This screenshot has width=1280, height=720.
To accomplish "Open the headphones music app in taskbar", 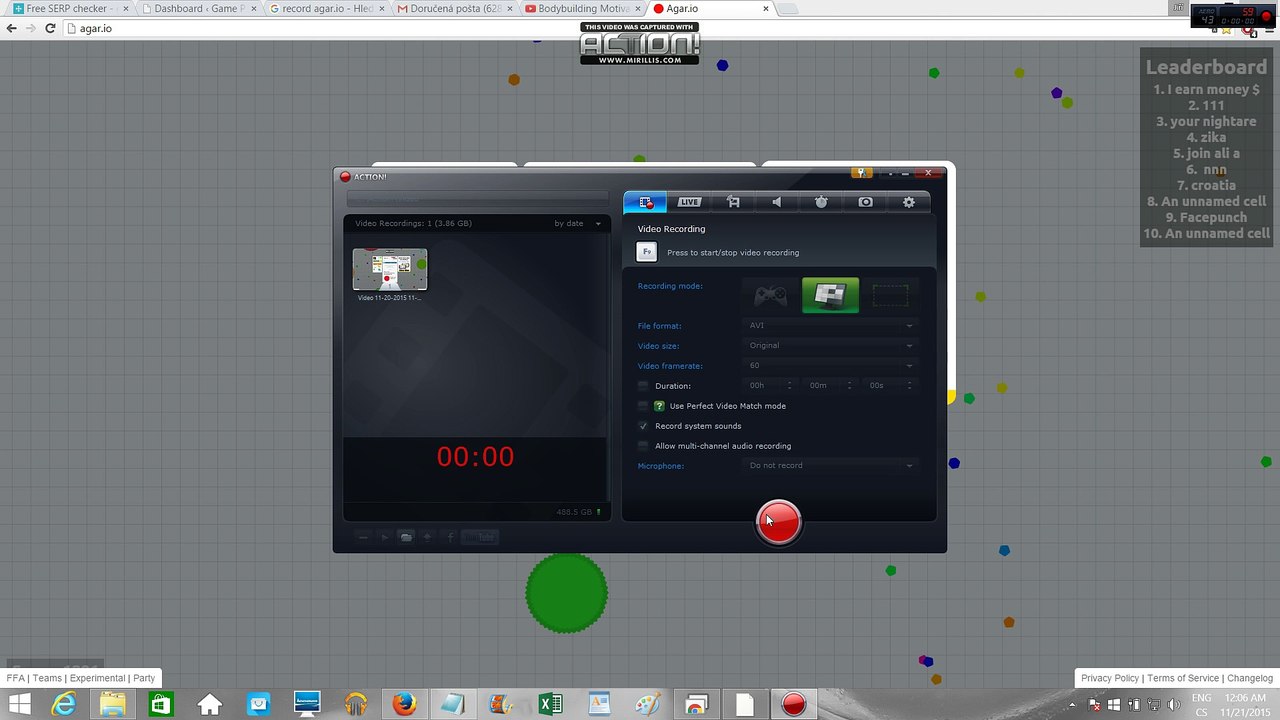I will (355, 704).
